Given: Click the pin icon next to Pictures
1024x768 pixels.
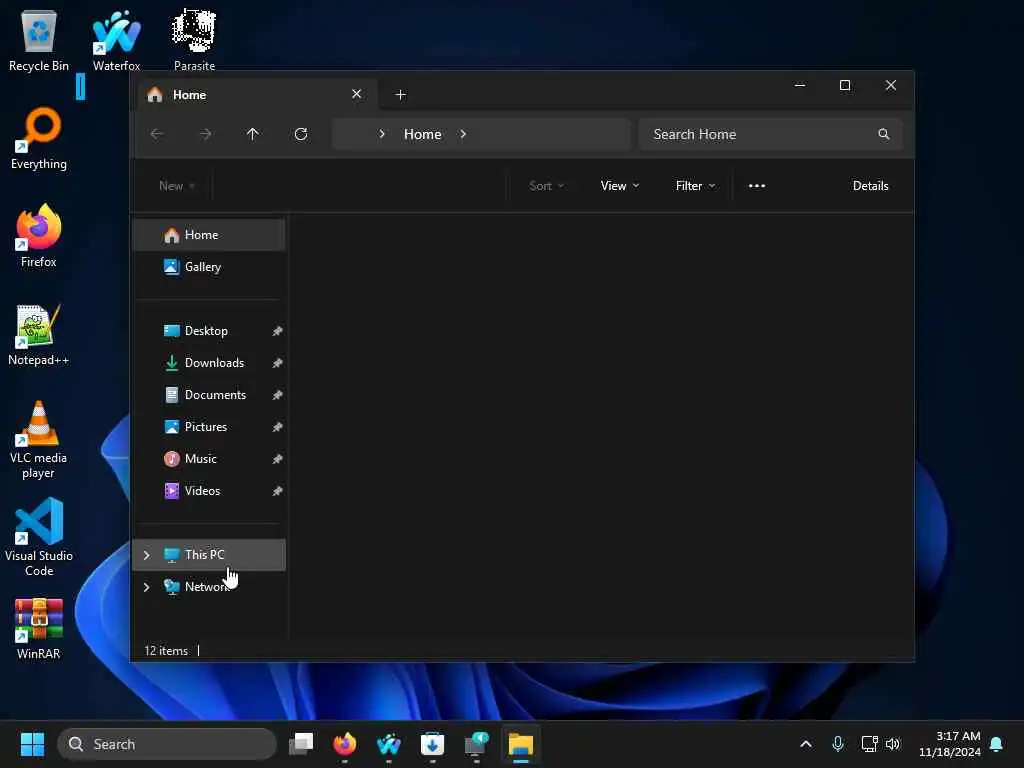Looking at the screenshot, I should click(x=277, y=427).
